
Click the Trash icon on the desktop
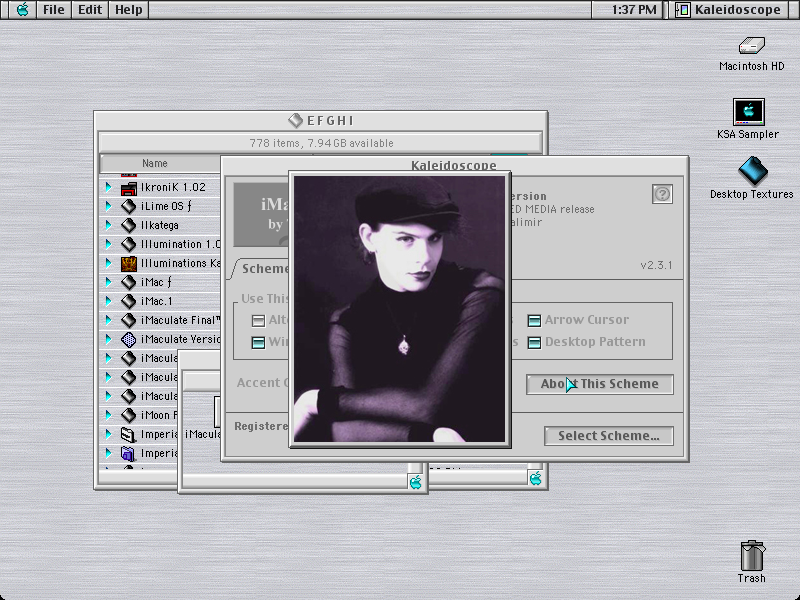(x=752, y=556)
